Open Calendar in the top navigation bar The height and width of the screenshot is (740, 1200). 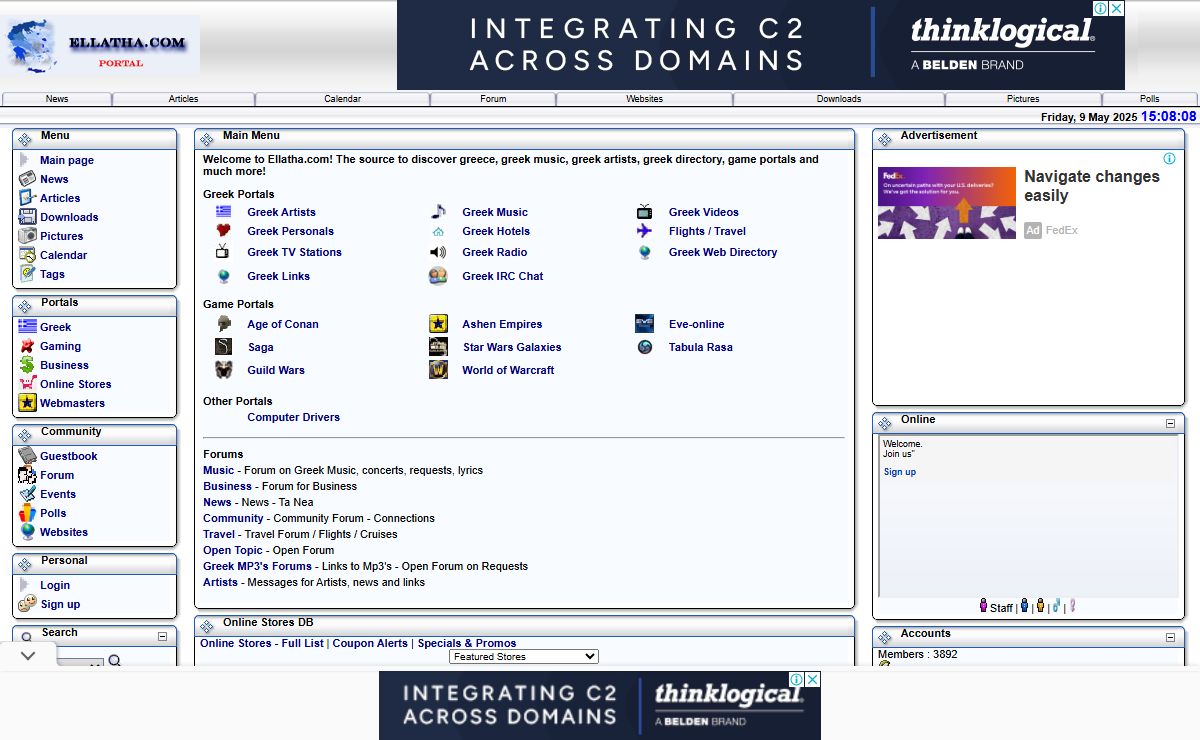click(343, 99)
